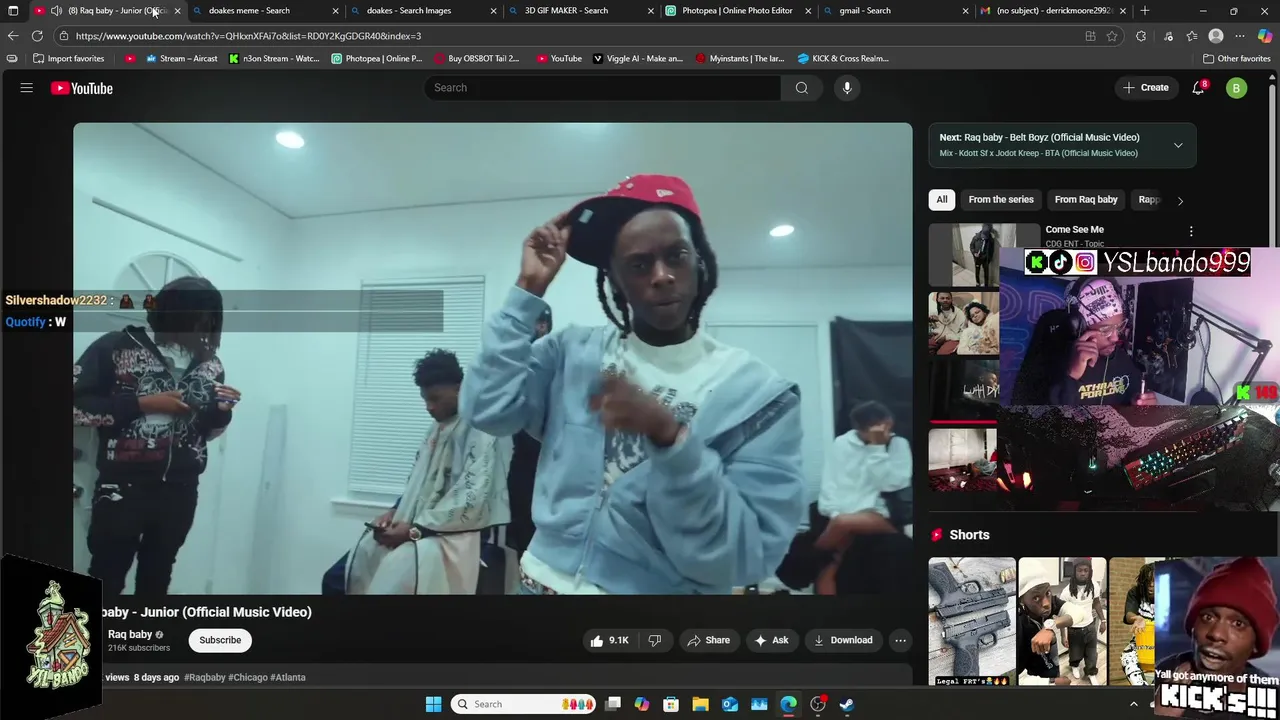Reload the page with refresh button
Viewport: 1280px width, 720px height.
point(37,36)
